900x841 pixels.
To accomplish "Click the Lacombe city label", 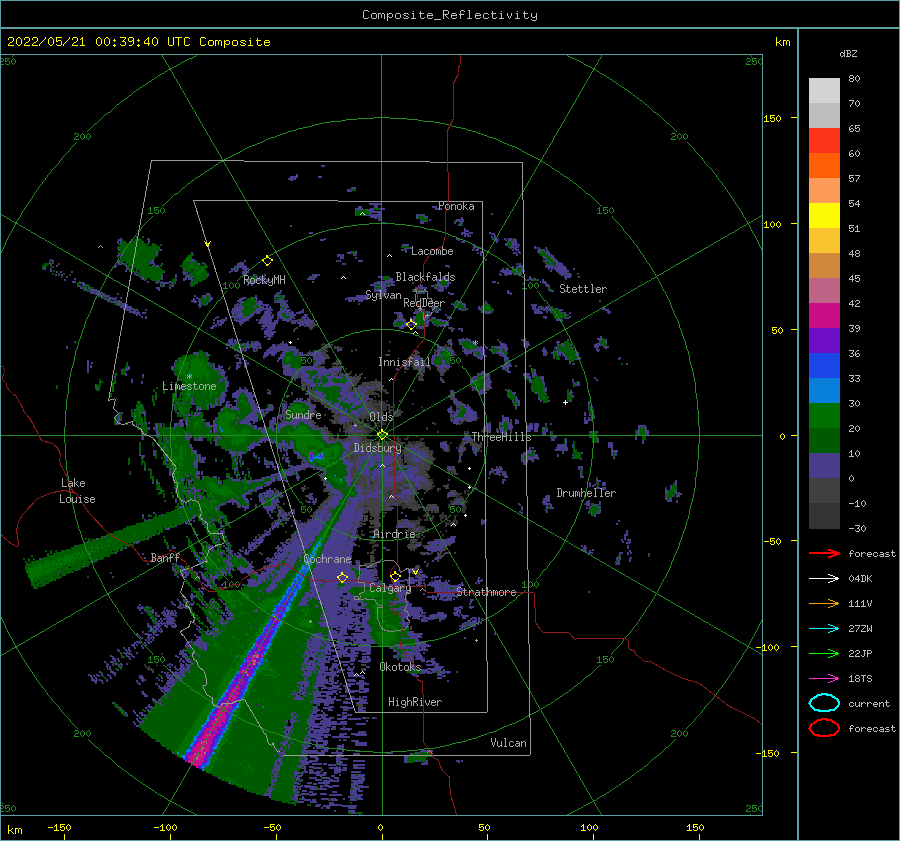I will 432,251.
